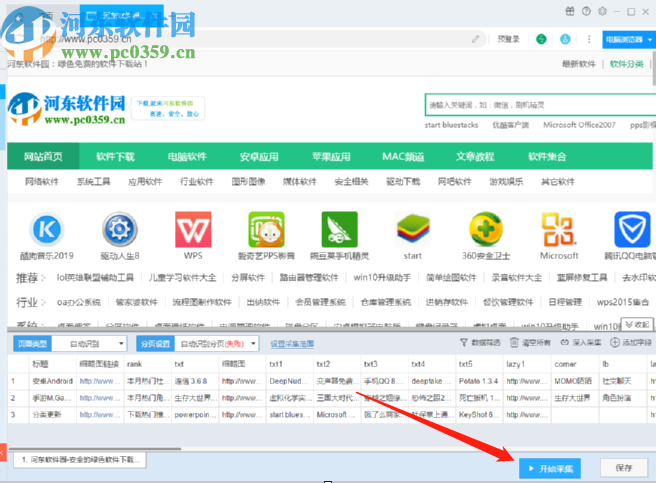Open 文章教程 navigation tab

pyautogui.click(x=475, y=156)
